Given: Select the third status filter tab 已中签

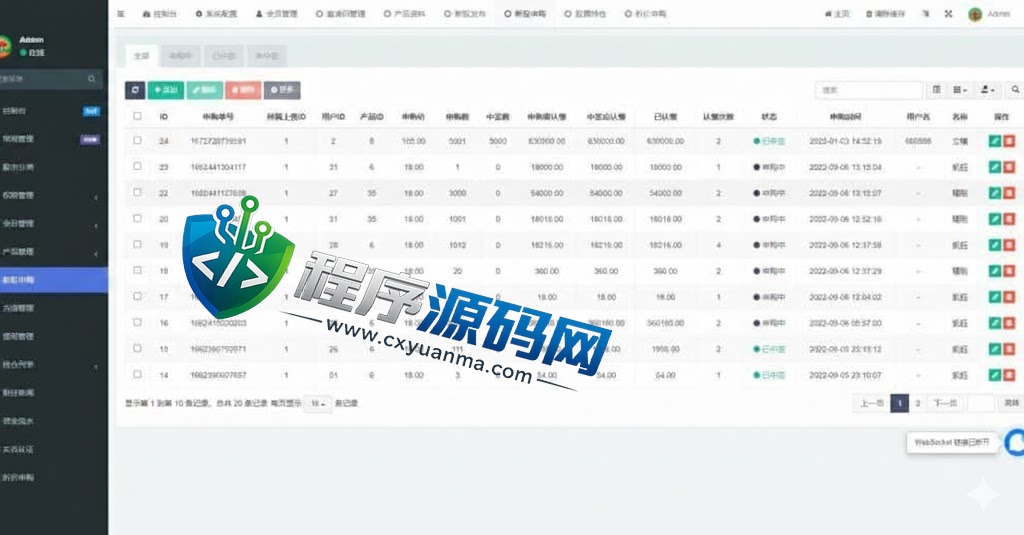Looking at the screenshot, I should (223, 56).
